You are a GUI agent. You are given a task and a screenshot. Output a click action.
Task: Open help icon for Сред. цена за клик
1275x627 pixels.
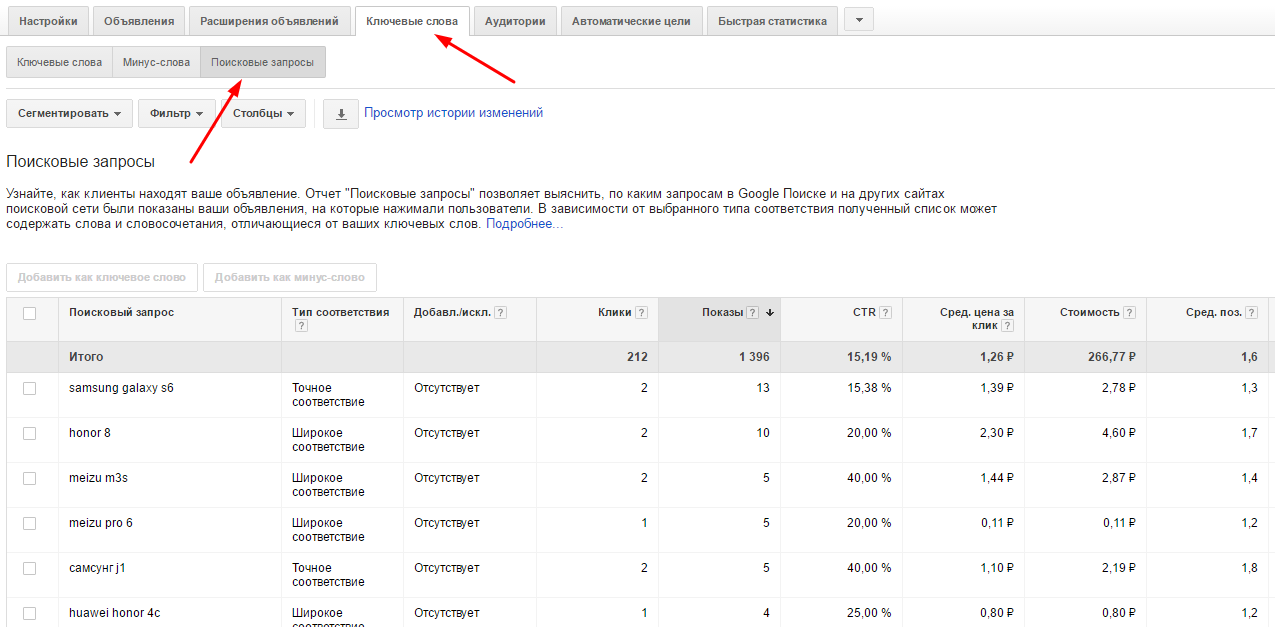pos(1007,326)
